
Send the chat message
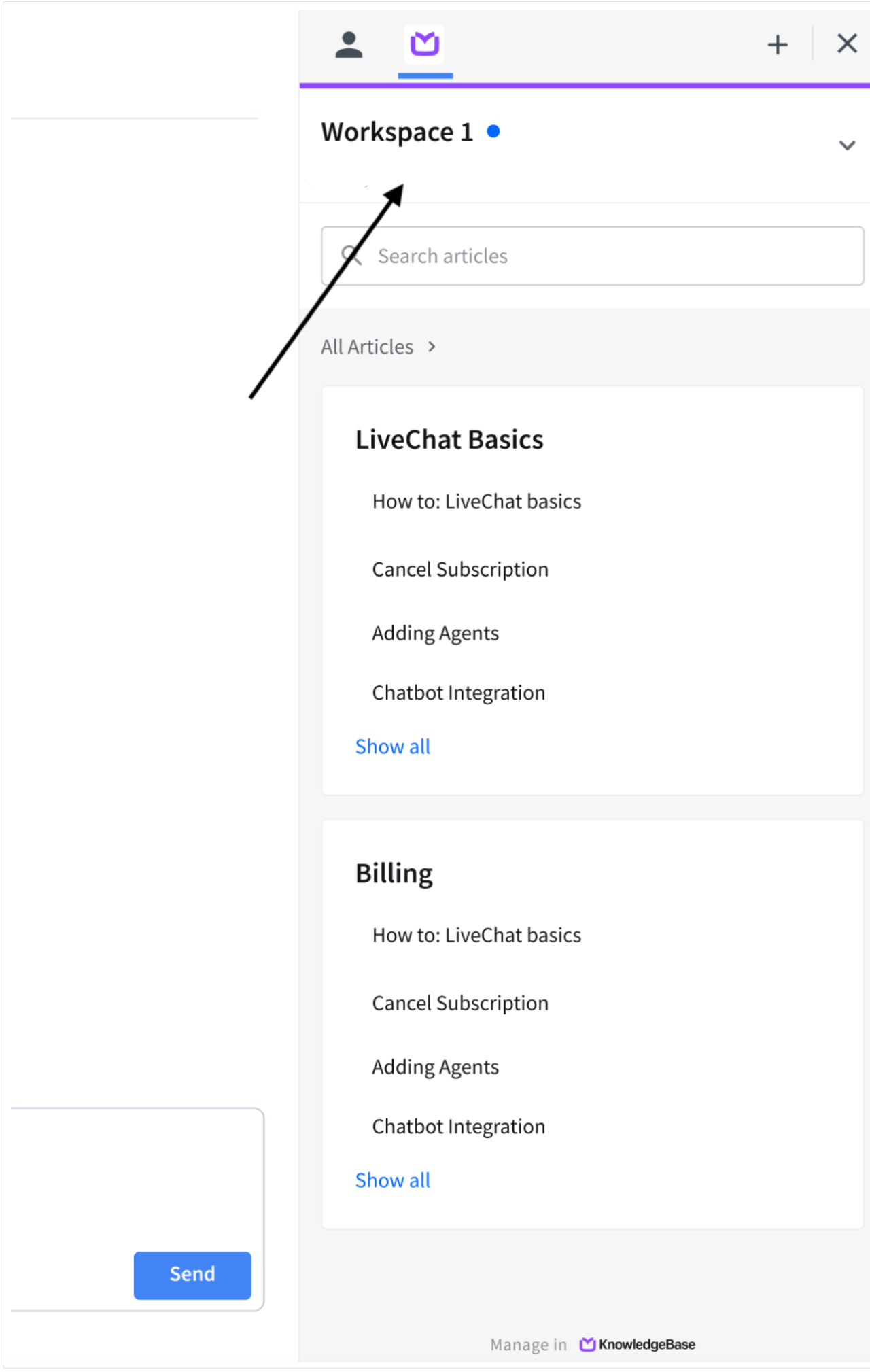[192, 1275]
